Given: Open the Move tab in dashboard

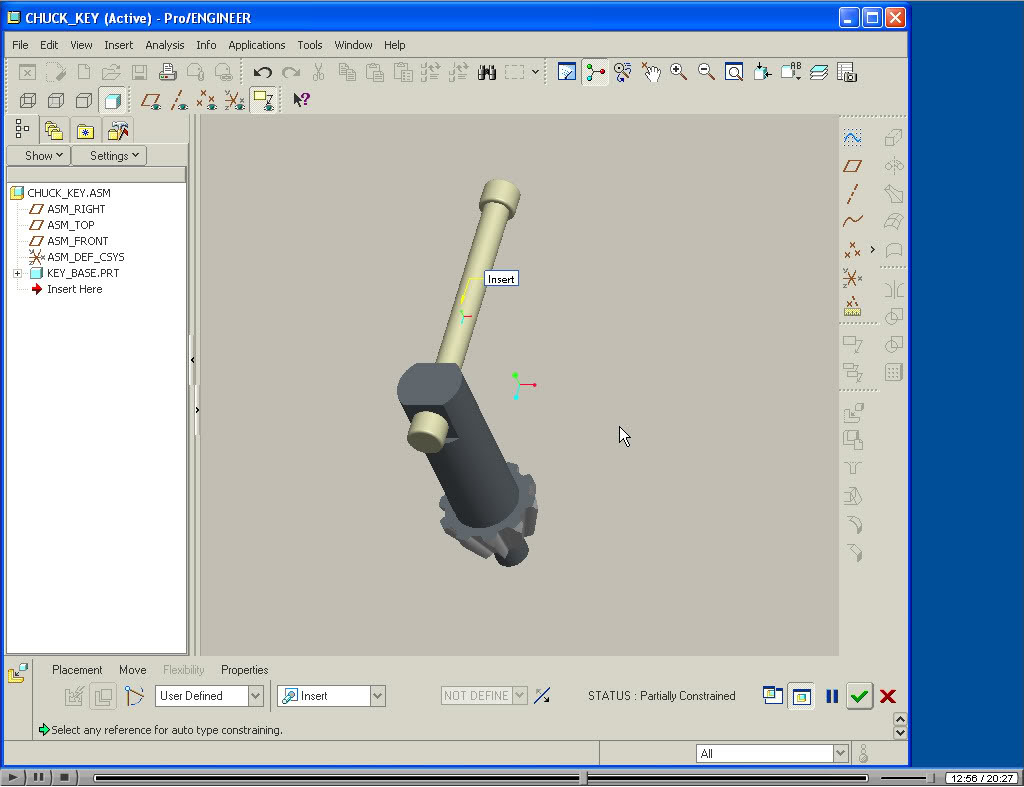Looking at the screenshot, I should pyautogui.click(x=133, y=670).
